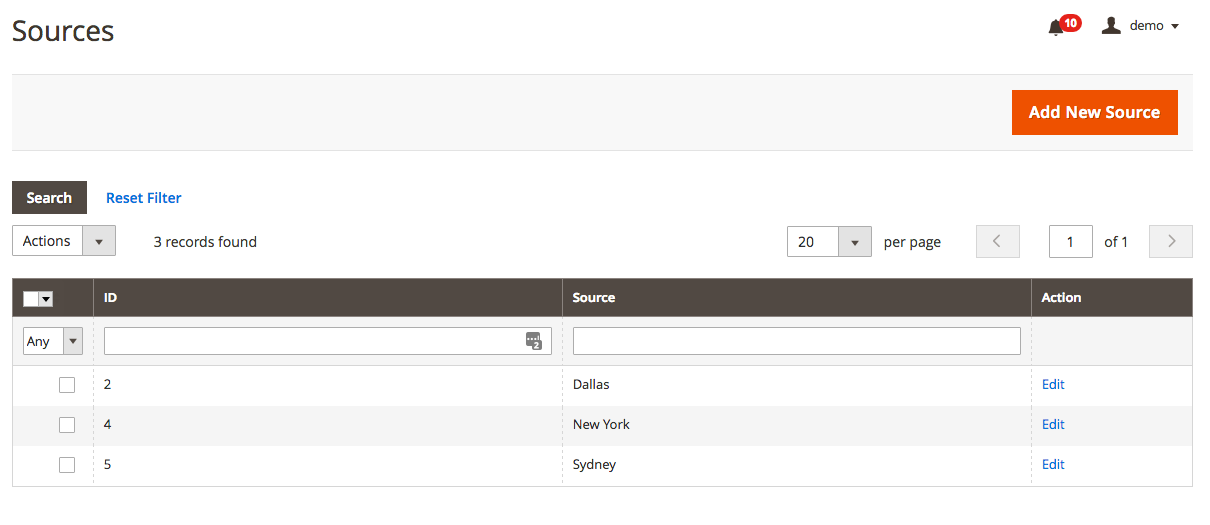Click the Reset Filter link
1210x525 pixels.
pyautogui.click(x=144, y=198)
